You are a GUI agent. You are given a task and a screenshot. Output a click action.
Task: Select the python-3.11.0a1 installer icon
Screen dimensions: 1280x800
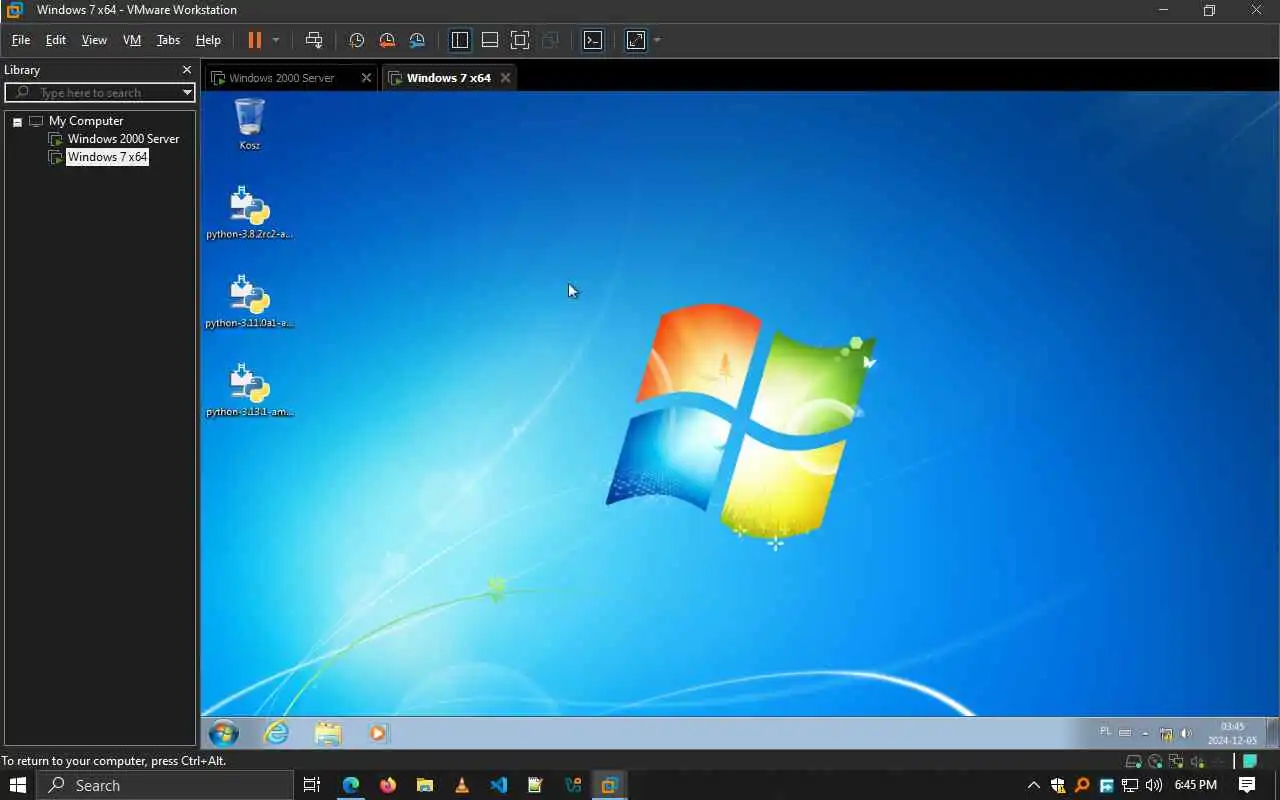[250, 301]
